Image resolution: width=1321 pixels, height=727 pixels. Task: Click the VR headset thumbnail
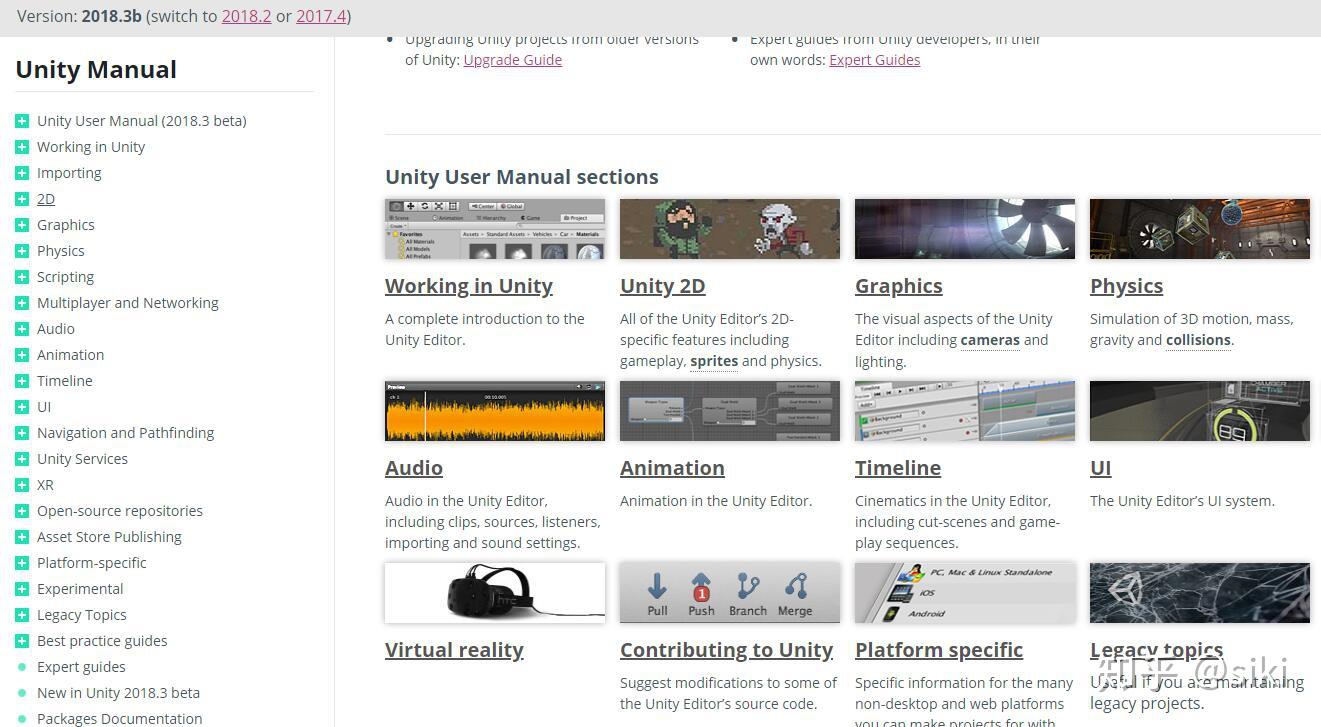495,593
